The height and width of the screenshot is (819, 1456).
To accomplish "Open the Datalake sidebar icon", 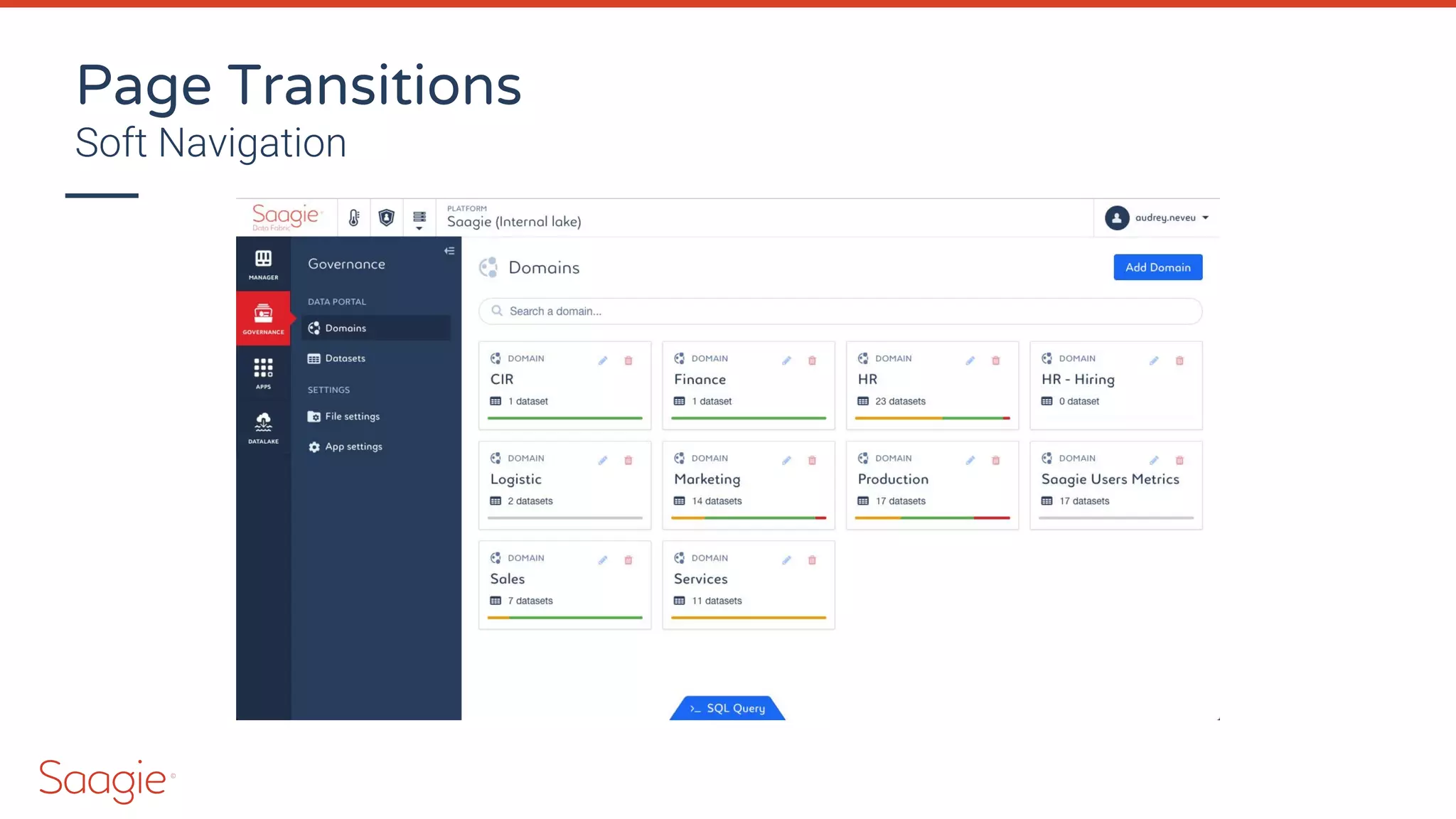I will point(263,427).
